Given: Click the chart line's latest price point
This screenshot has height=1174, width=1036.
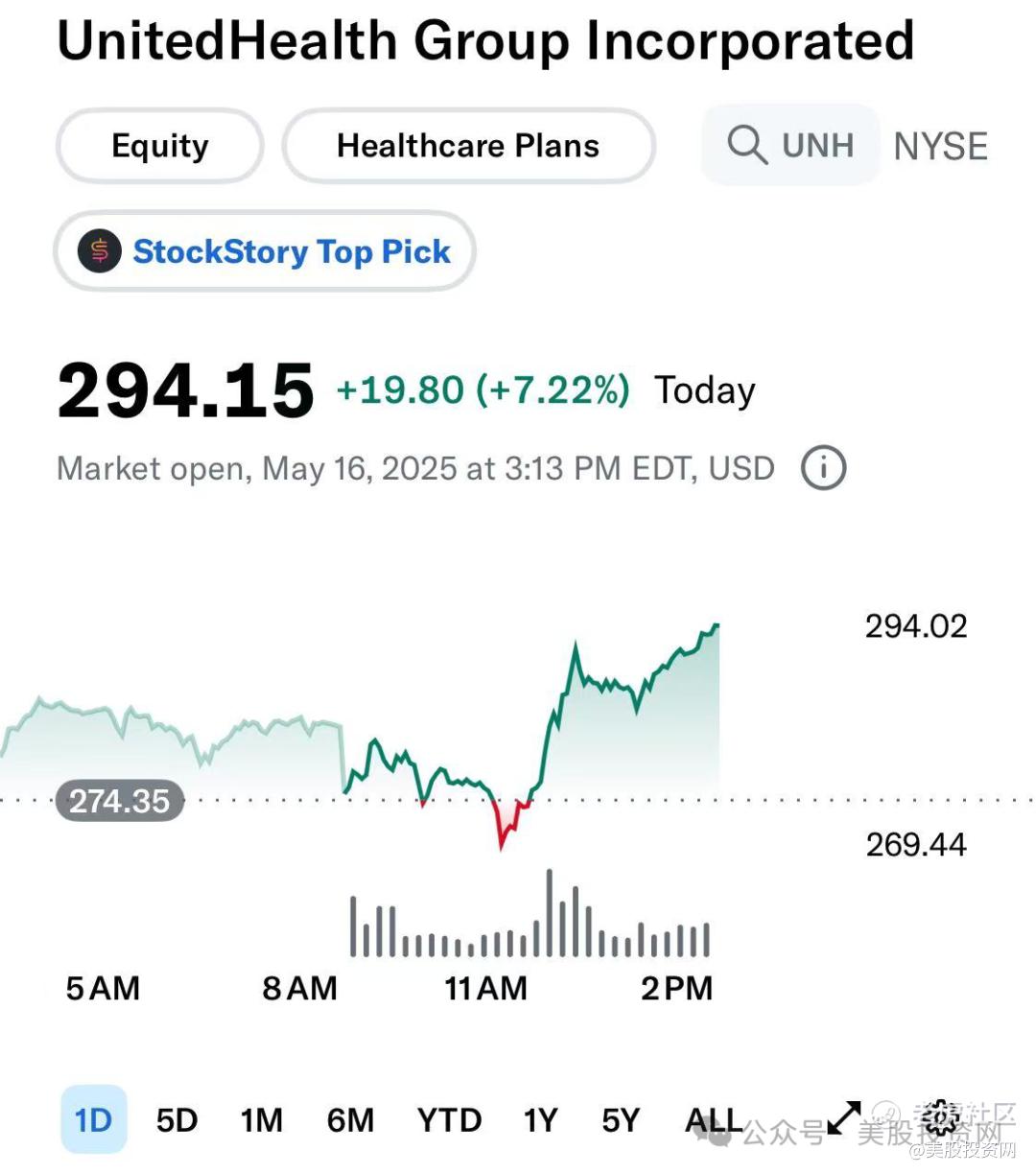Looking at the screenshot, I should pyautogui.click(x=717, y=626).
